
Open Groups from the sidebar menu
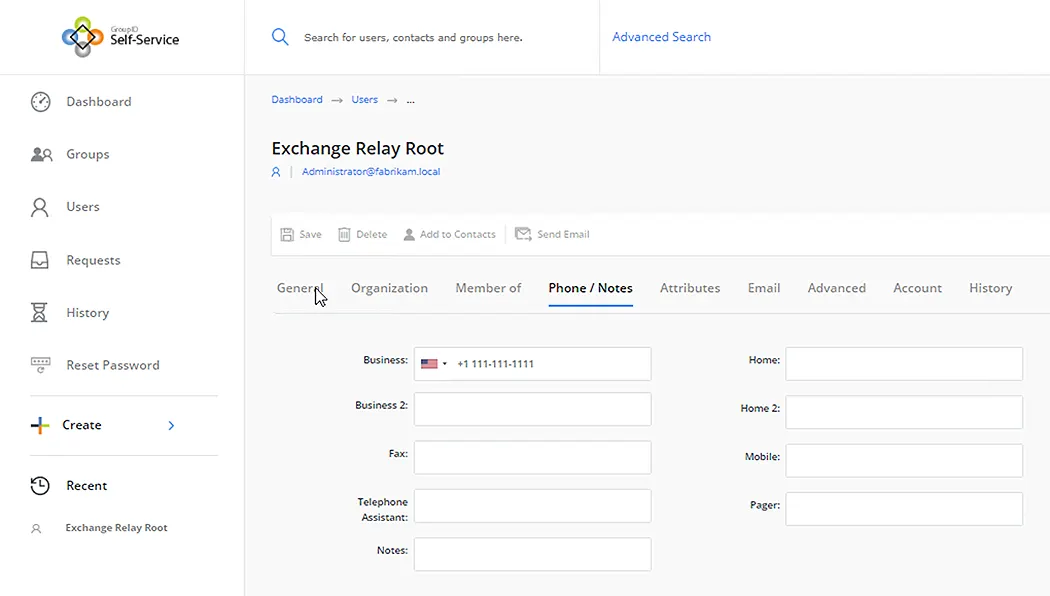pos(88,154)
